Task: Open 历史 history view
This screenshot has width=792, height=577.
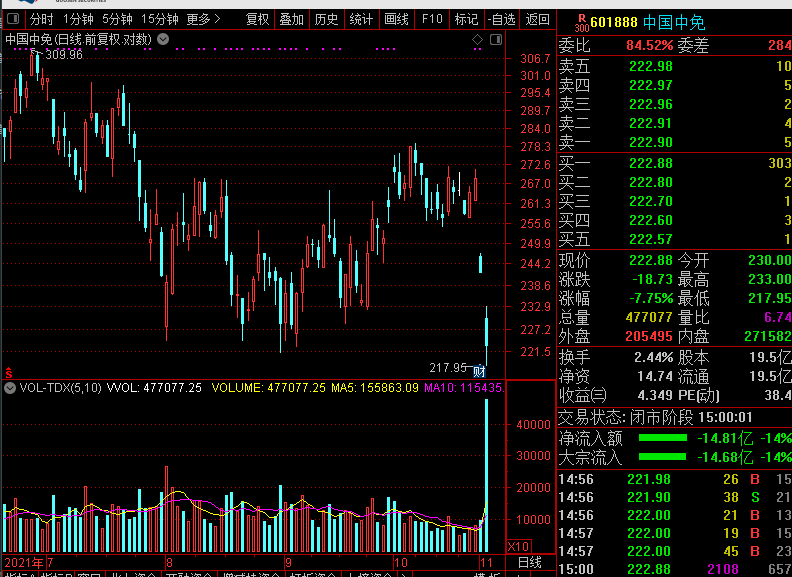Action: (x=326, y=19)
